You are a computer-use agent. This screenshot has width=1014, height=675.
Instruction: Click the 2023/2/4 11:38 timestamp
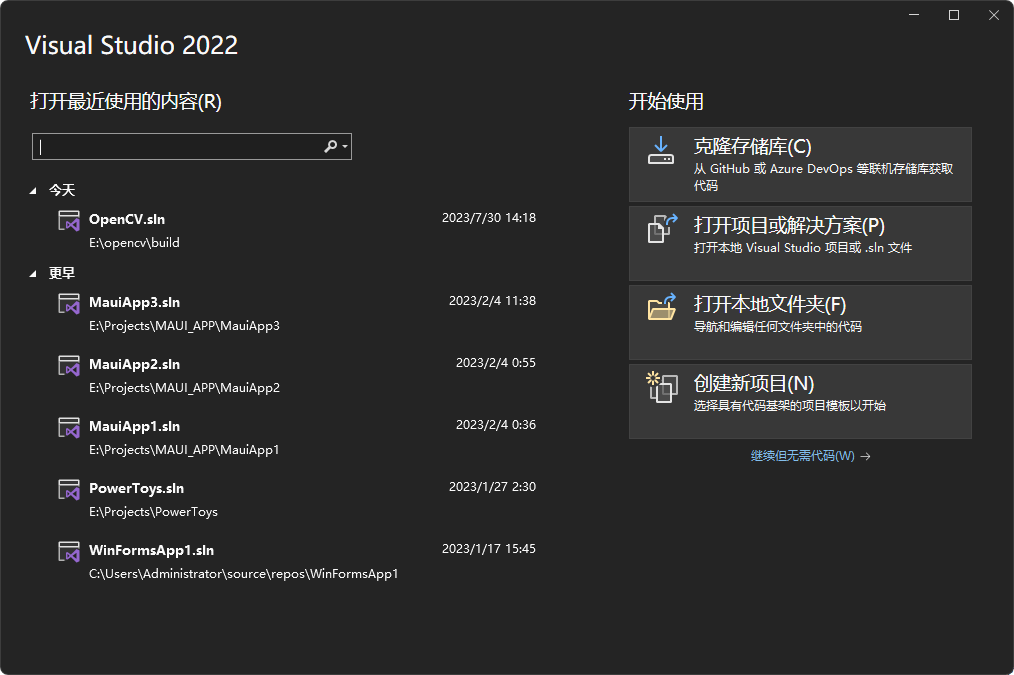pyautogui.click(x=492, y=301)
